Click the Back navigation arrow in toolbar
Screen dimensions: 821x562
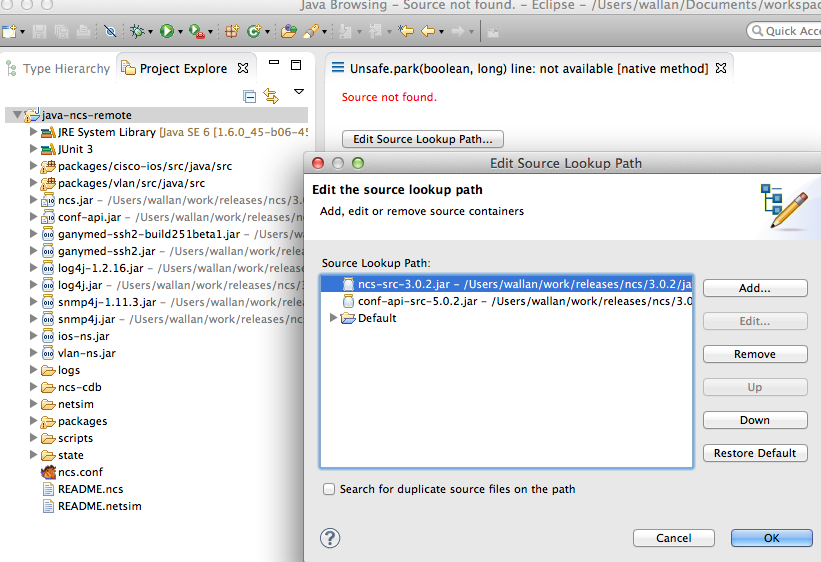(430, 32)
